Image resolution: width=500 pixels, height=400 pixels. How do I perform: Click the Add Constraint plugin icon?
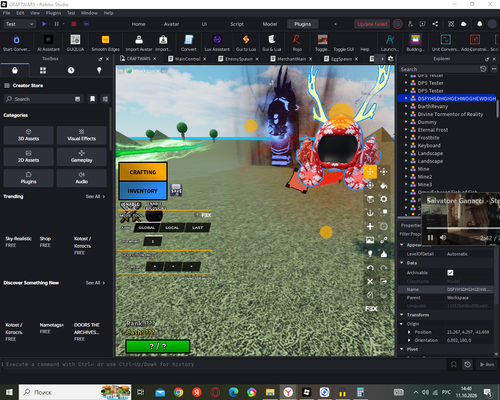475,40
